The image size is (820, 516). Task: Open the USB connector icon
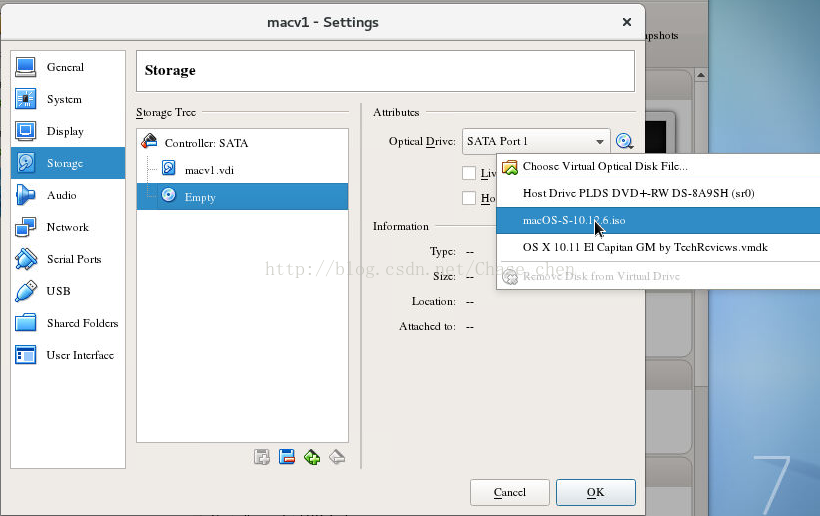click(x=26, y=291)
